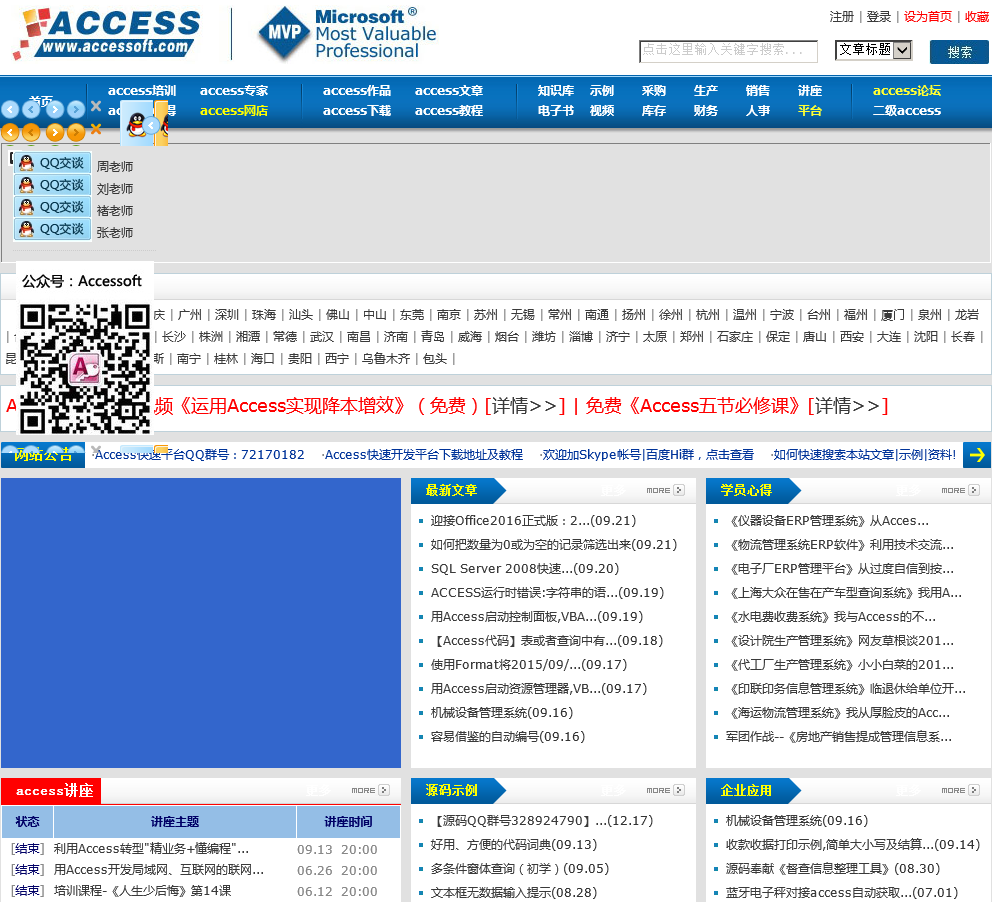Open access论坛 nav item
992x902 pixels.
(907, 90)
